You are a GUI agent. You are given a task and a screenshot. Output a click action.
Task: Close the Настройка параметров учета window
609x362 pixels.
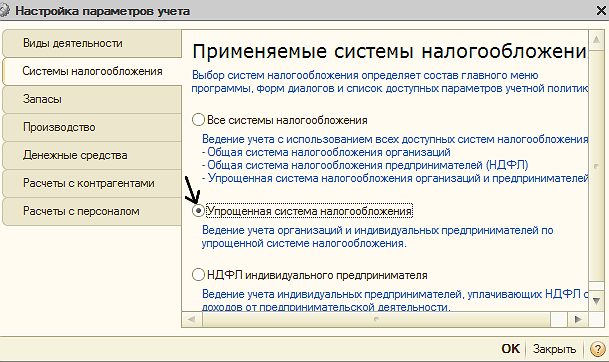601,10
